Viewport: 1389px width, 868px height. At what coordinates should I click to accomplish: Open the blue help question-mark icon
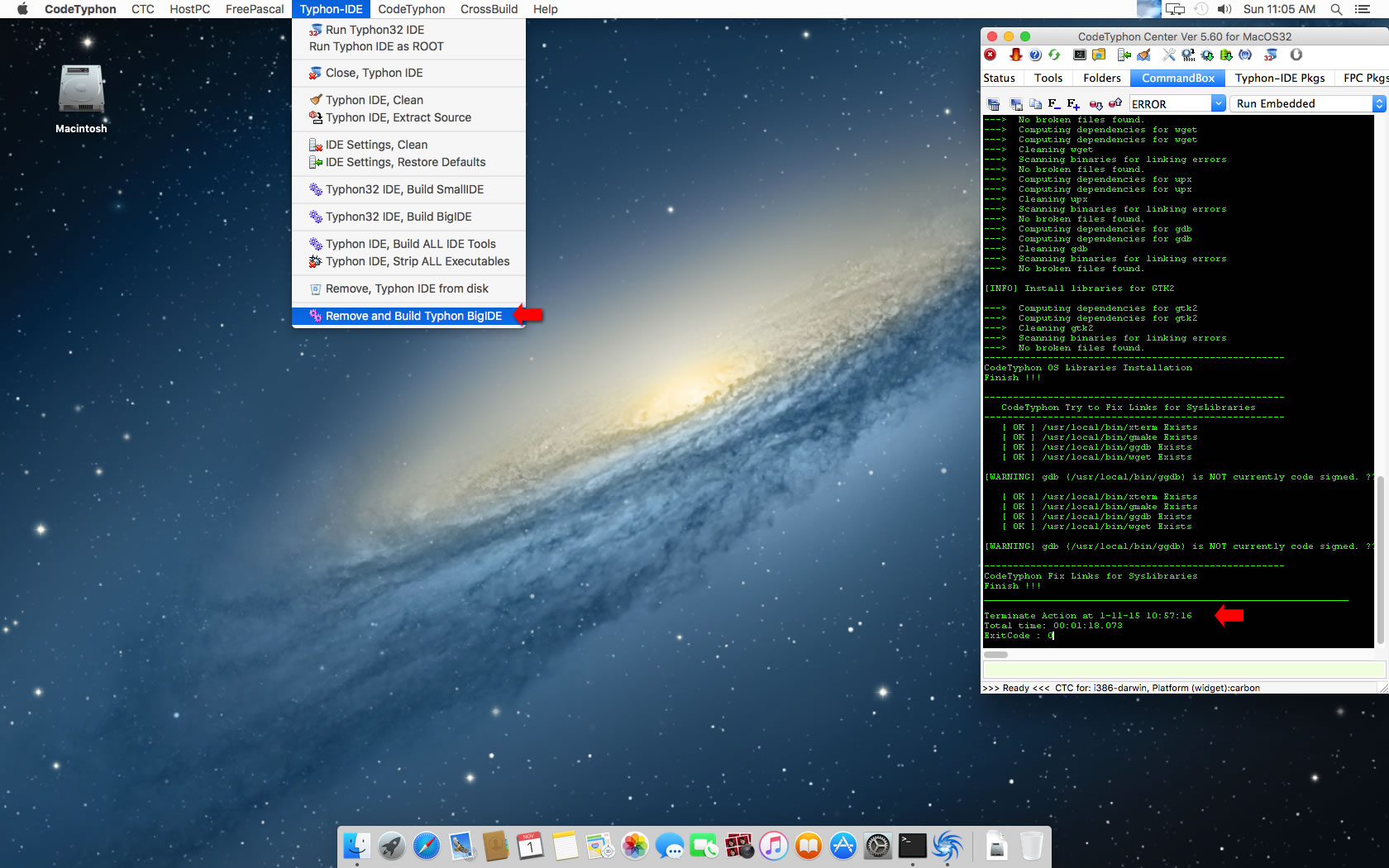point(1035,55)
